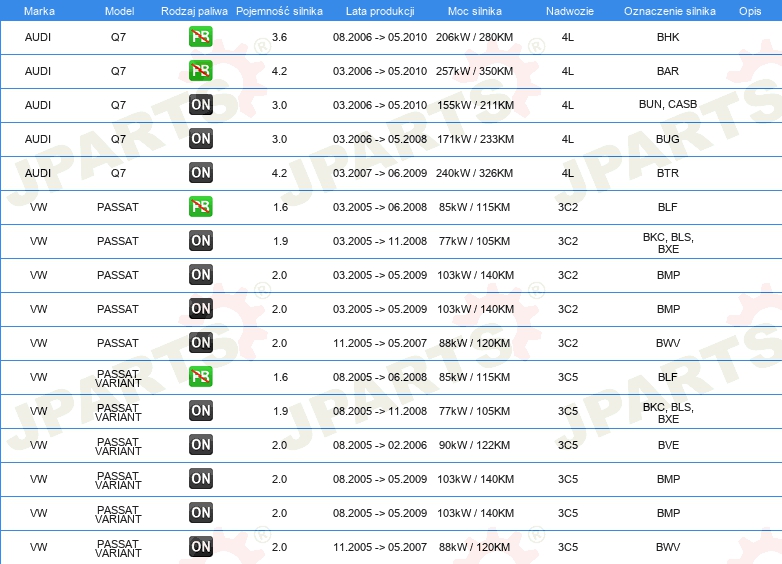This screenshot has height=564, width=782.
Task: Select the engine code BTR cell
Action: pyautogui.click(x=668, y=173)
